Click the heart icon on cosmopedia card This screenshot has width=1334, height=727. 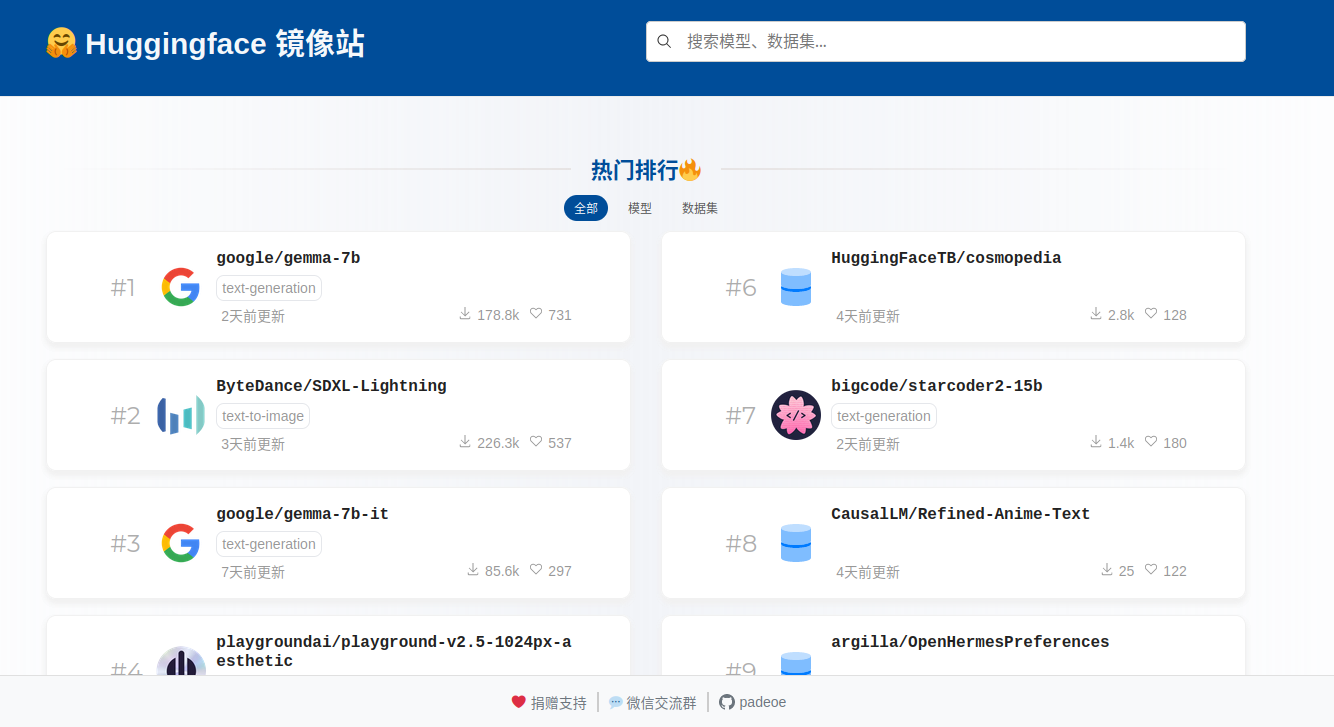tap(1151, 314)
